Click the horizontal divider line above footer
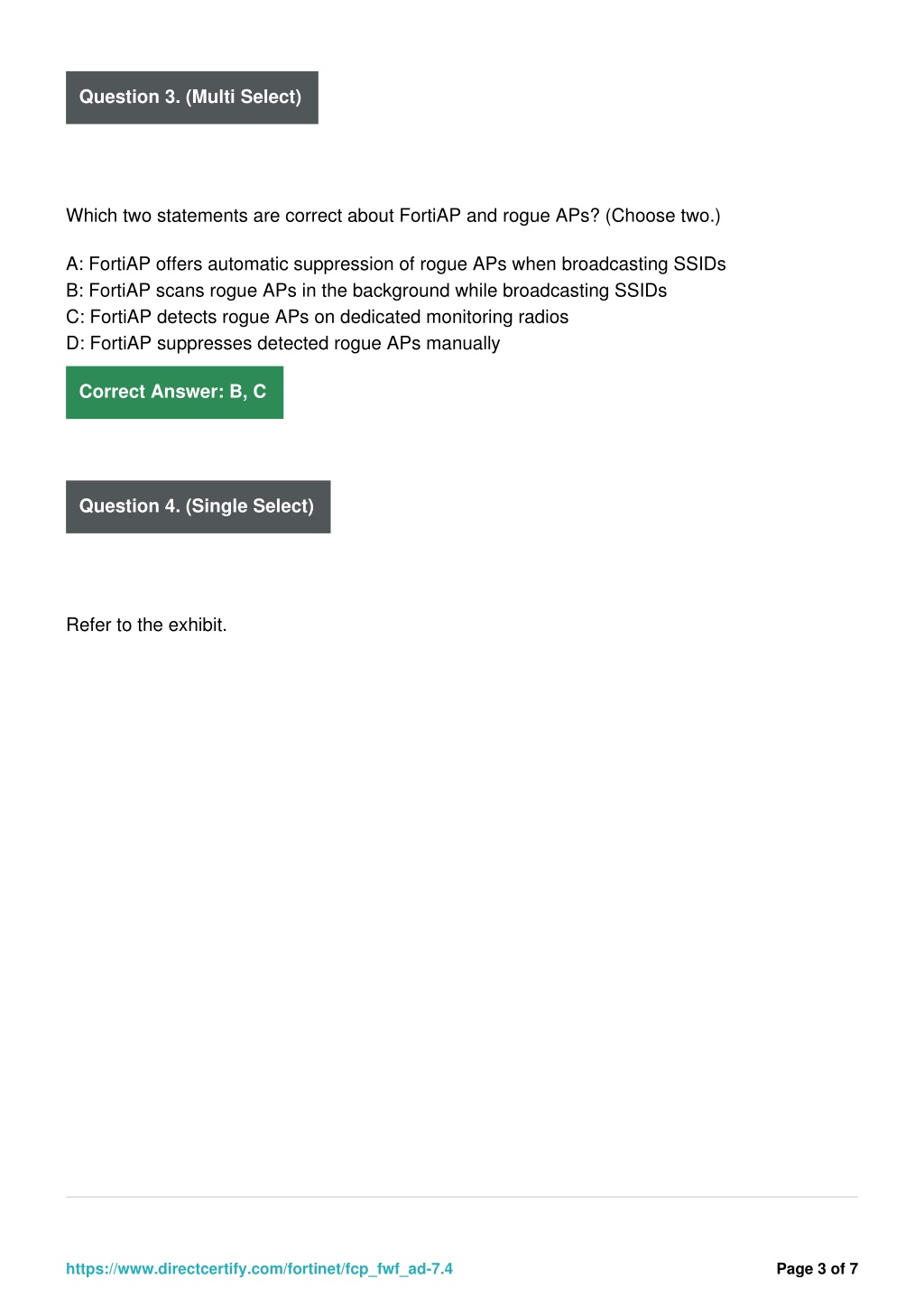This screenshot has width=924, height=1307. click(462, 1197)
